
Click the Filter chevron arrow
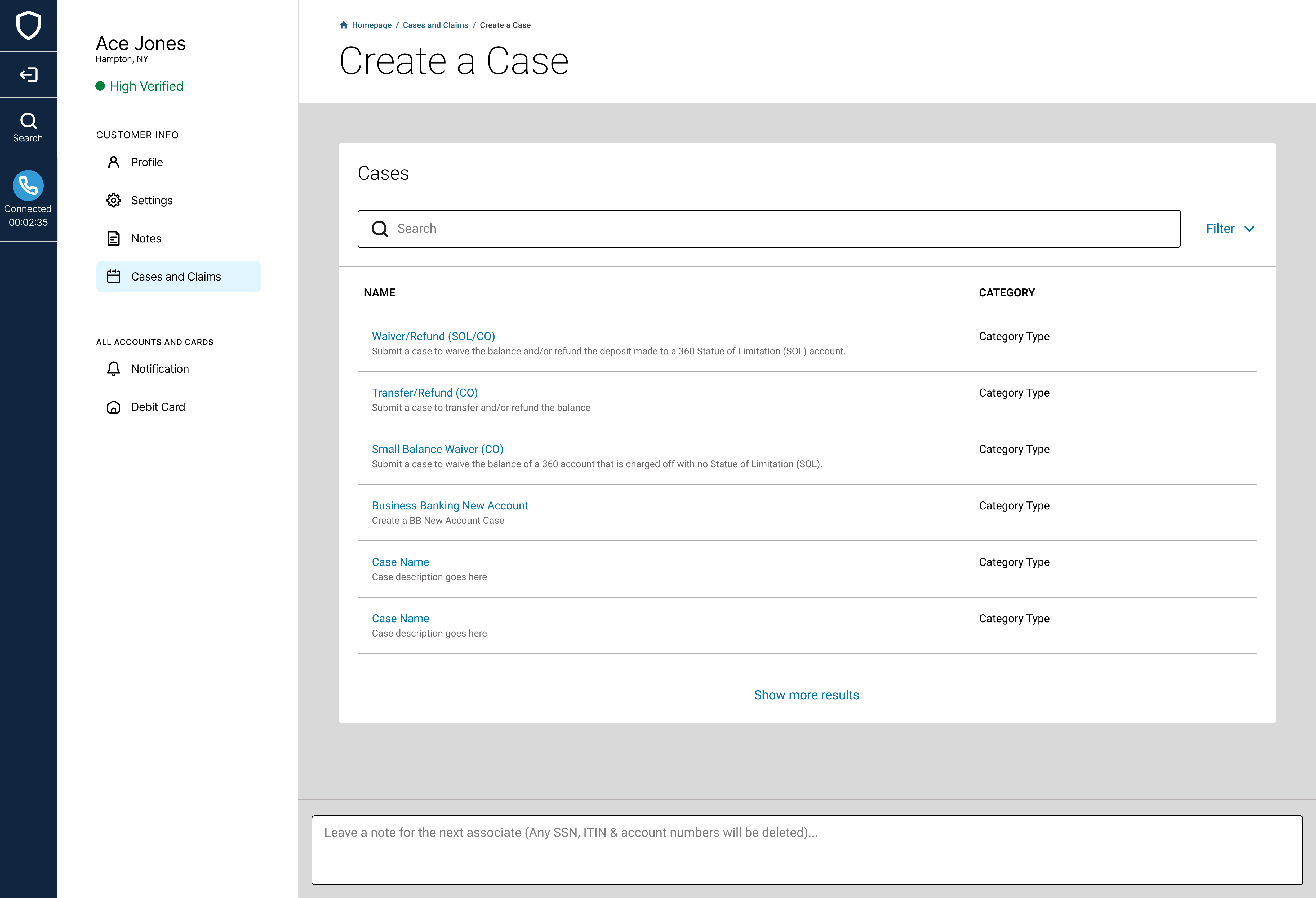[x=1249, y=229]
